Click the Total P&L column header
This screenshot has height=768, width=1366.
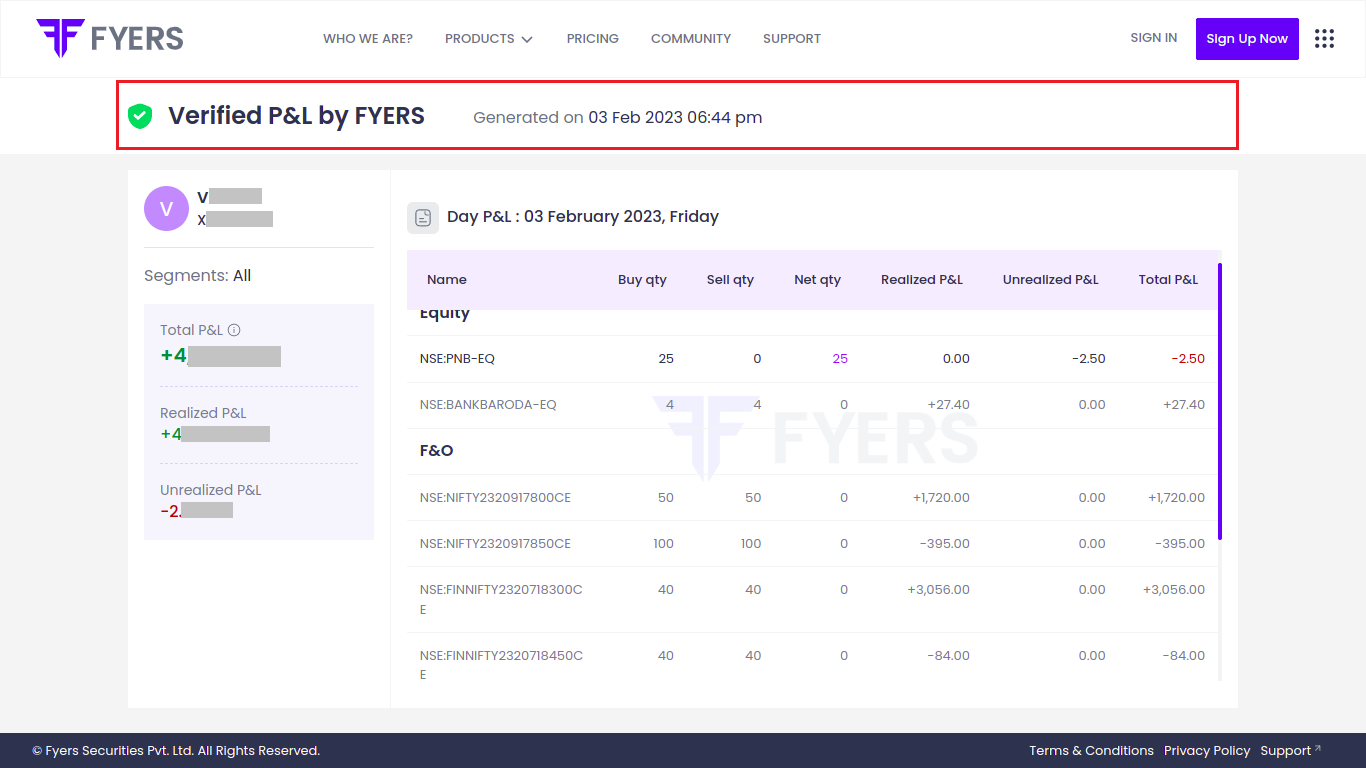coord(1168,280)
